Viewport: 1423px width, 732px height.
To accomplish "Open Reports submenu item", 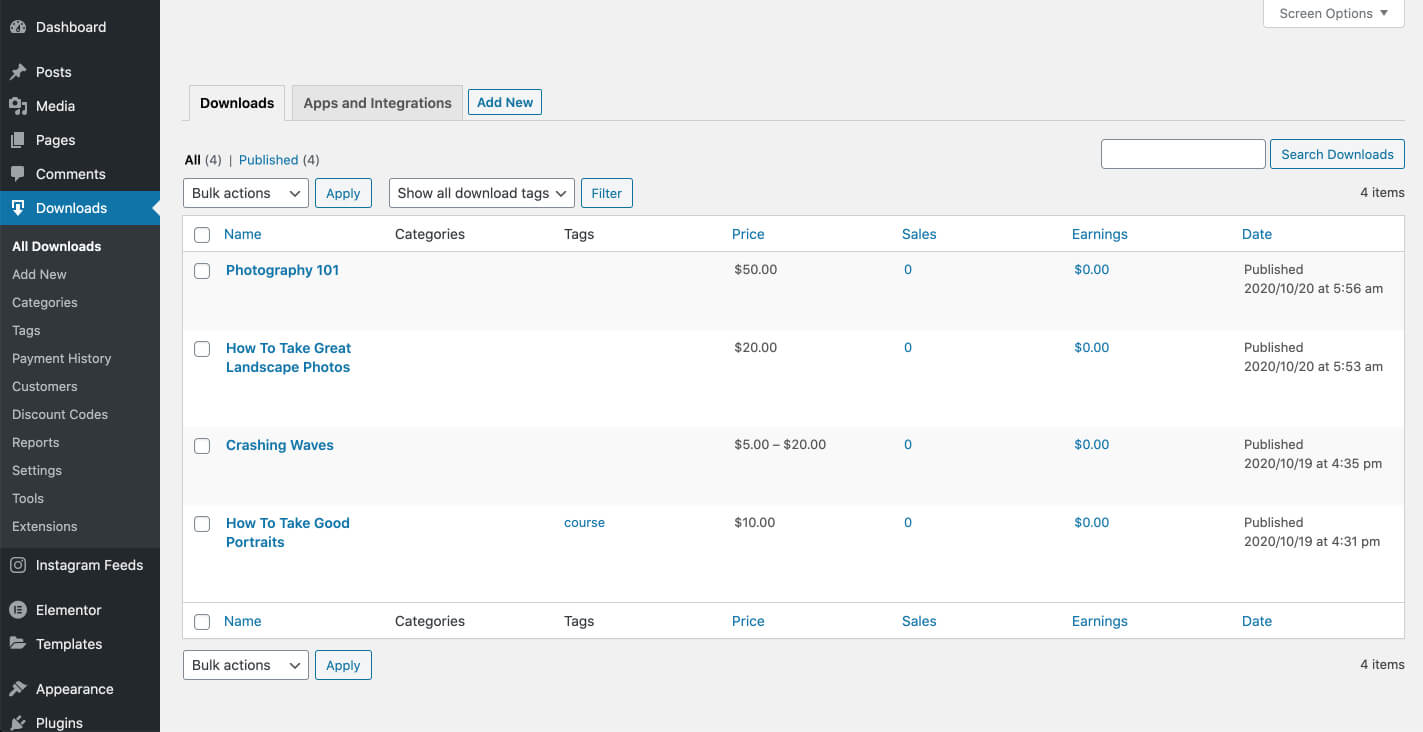I will [35, 442].
